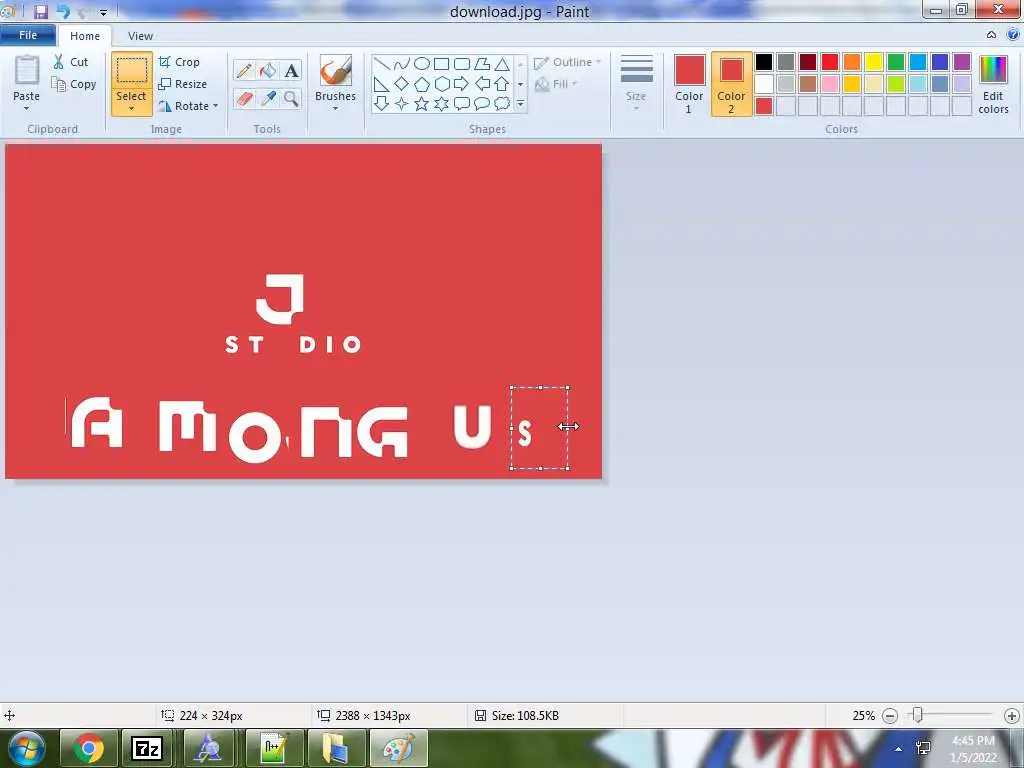Select the Color picker eyedropper tool
Image resolution: width=1024 pixels, height=768 pixels.
268,99
